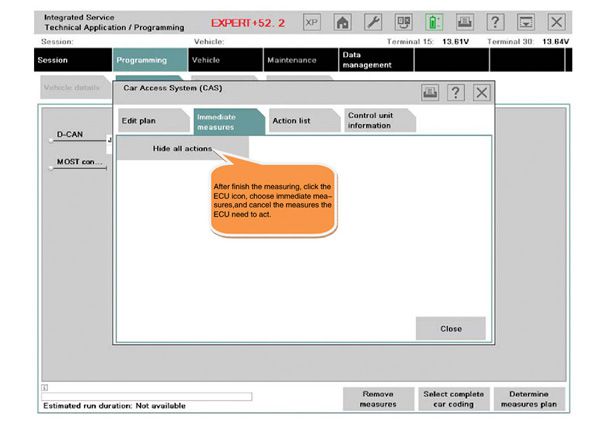The image size is (600, 424).
Task: Click the Determine measures plan button
Action: pyautogui.click(x=531, y=399)
